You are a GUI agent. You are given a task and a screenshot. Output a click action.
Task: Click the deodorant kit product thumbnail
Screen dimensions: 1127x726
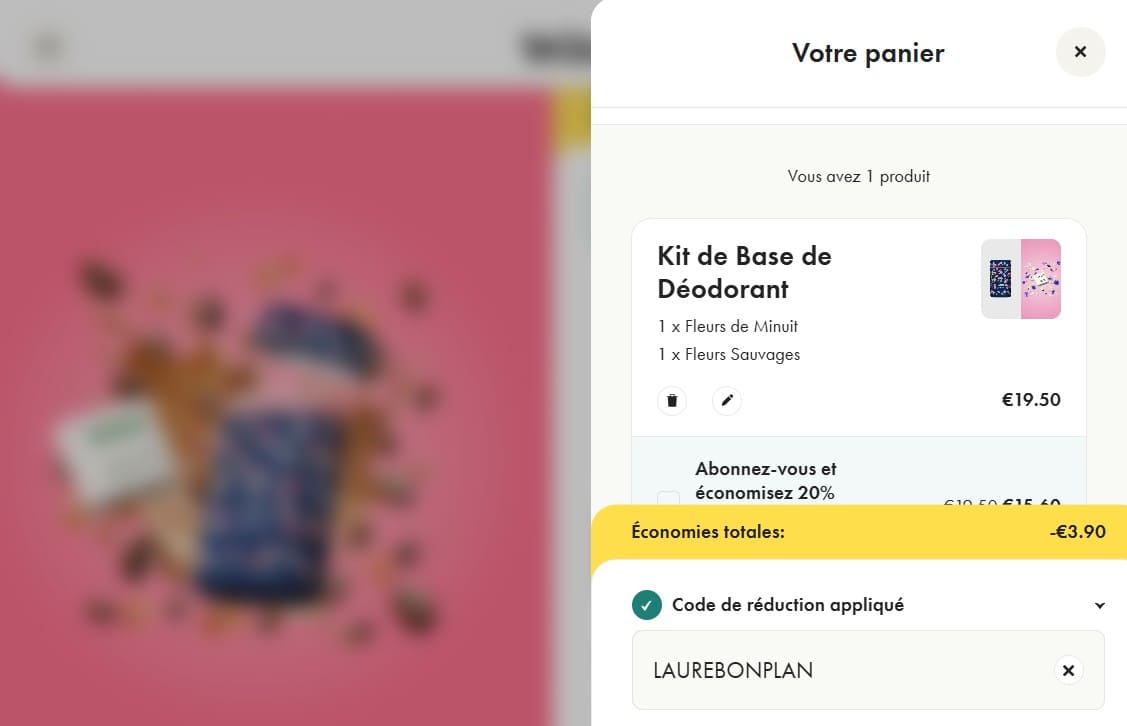[x=1020, y=279]
